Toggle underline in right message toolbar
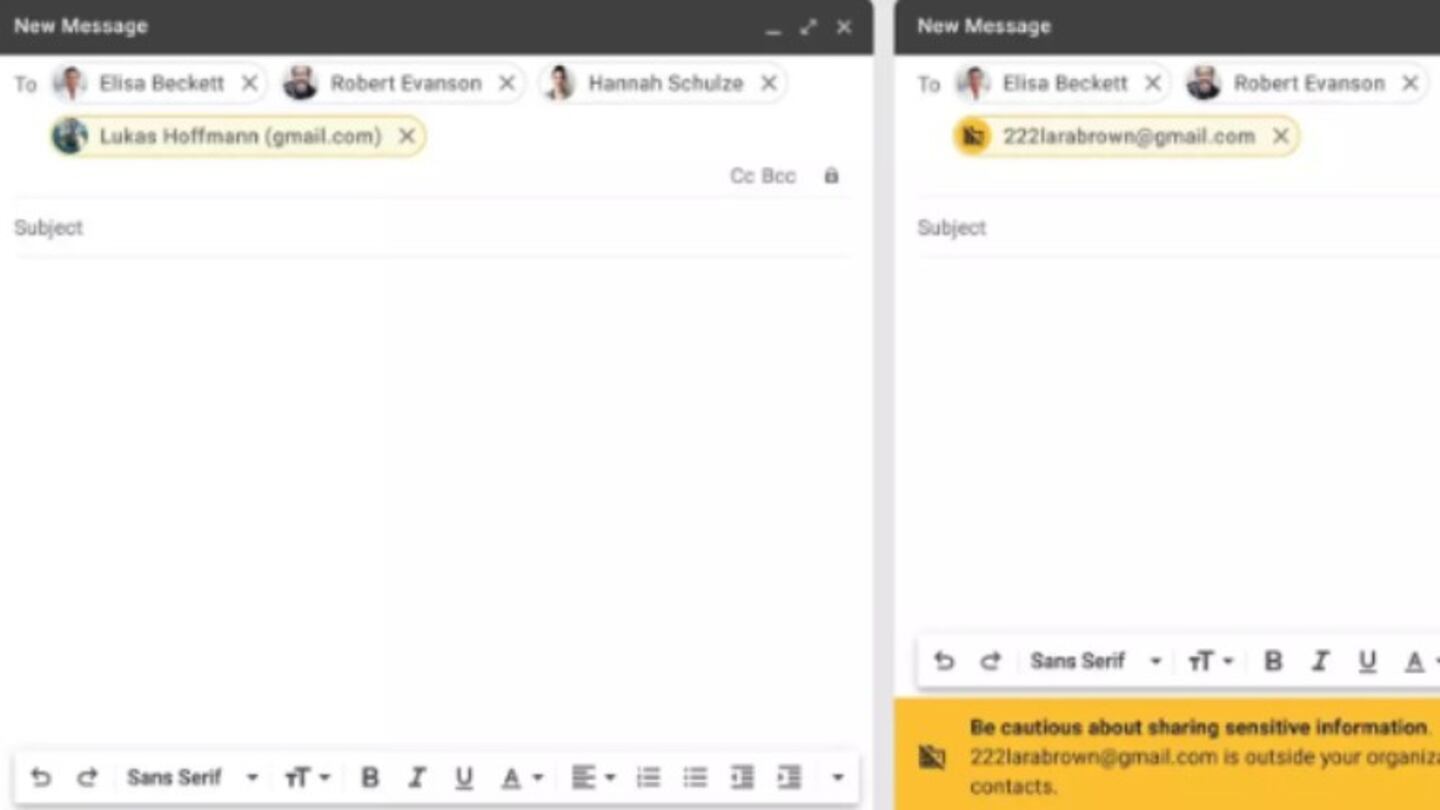 click(1367, 661)
